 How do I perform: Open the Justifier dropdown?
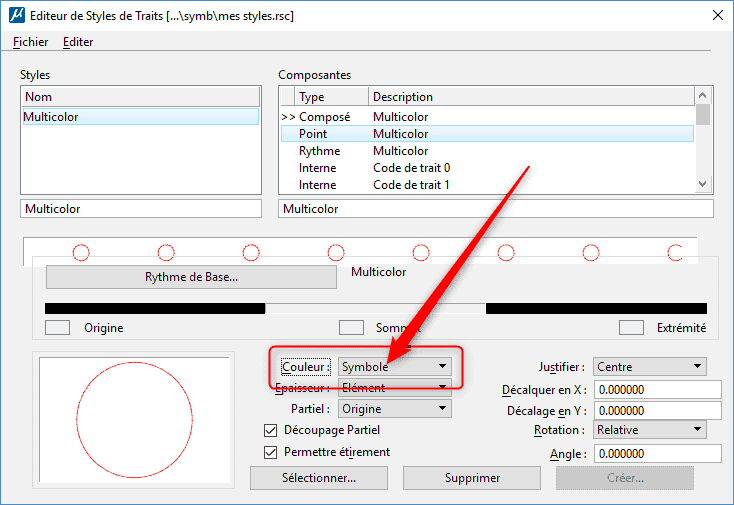(x=649, y=367)
